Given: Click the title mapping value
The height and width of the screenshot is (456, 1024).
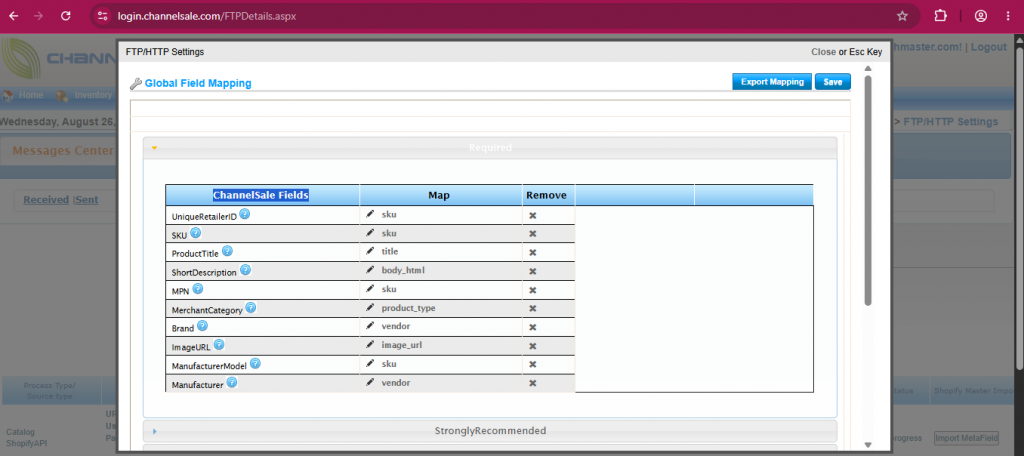Looking at the screenshot, I should 390,251.
